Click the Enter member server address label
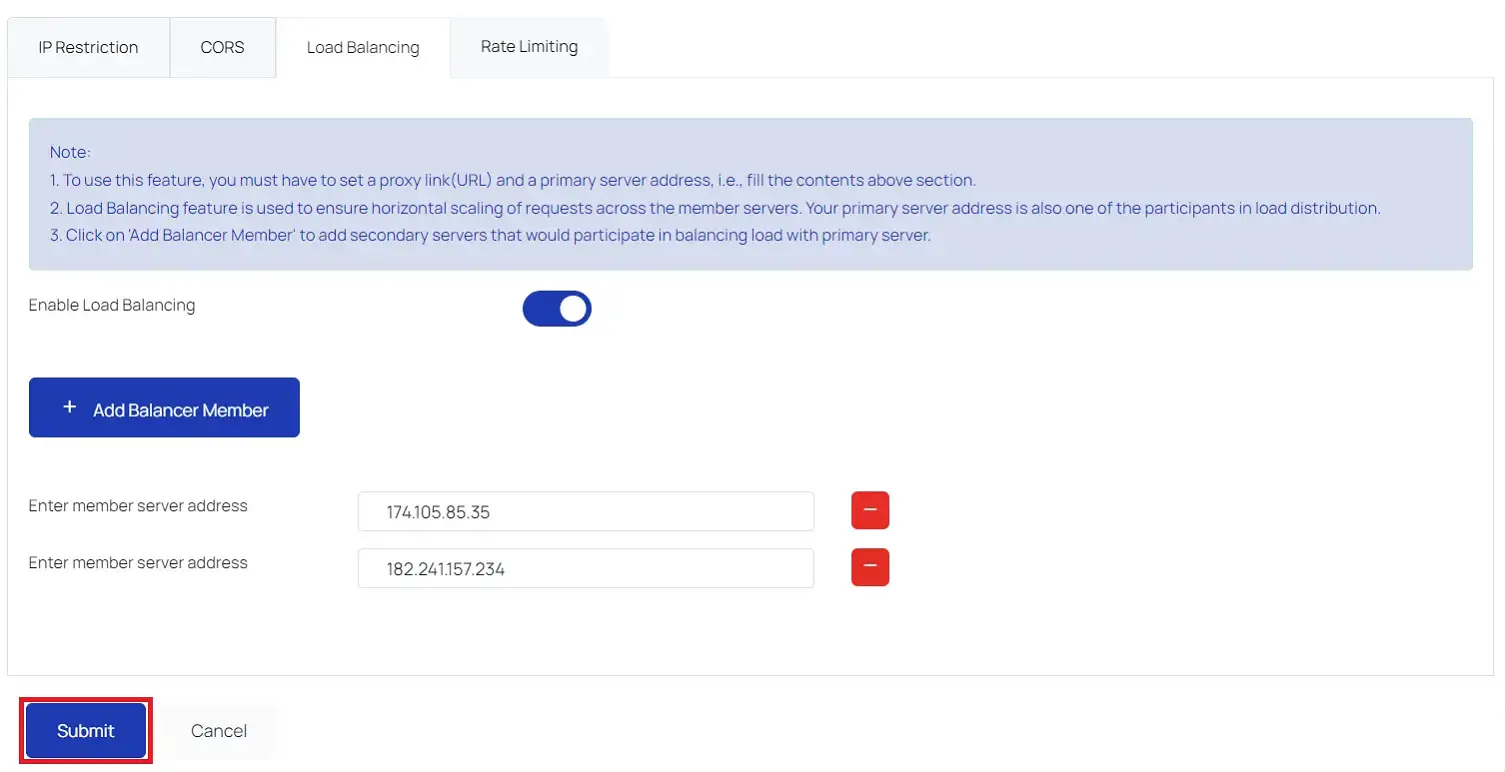The height and width of the screenshot is (772, 1506). (137, 505)
